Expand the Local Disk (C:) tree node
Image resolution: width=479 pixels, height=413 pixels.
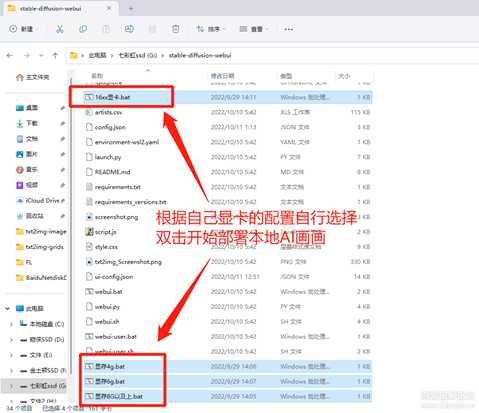(11, 324)
